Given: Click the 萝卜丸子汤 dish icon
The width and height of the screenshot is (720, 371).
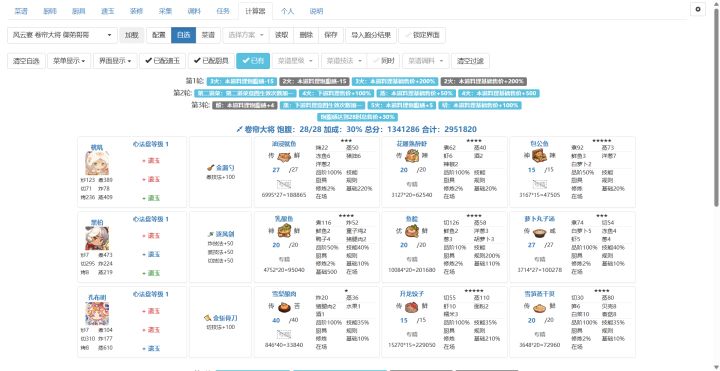Looking at the screenshot, I should click(x=539, y=232).
